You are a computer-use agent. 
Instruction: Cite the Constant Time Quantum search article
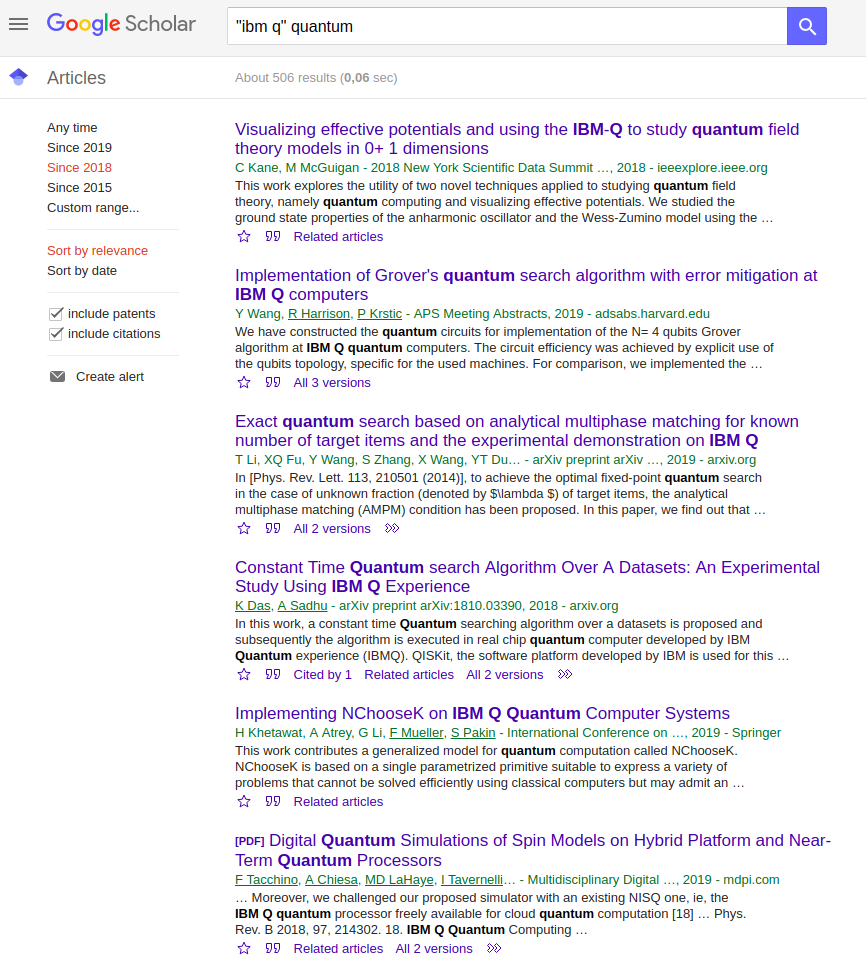[x=273, y=674]
